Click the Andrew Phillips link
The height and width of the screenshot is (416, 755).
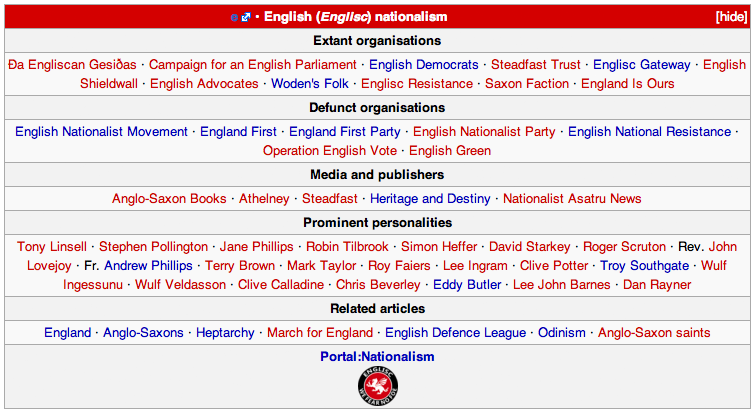click(148, 266)
